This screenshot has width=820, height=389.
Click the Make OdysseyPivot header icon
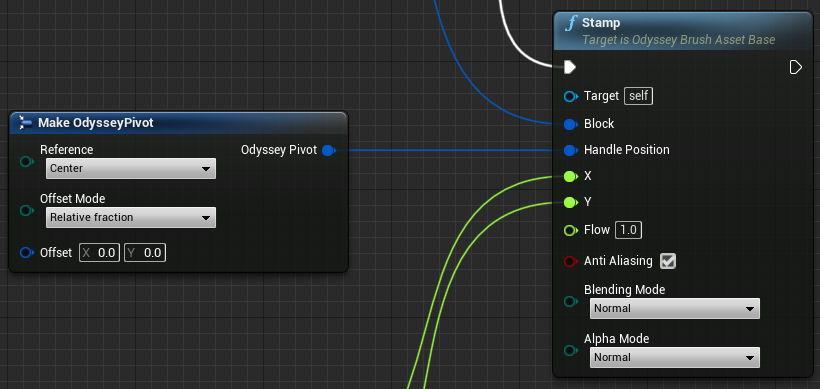pyautogui.click(x=26, y=123)
